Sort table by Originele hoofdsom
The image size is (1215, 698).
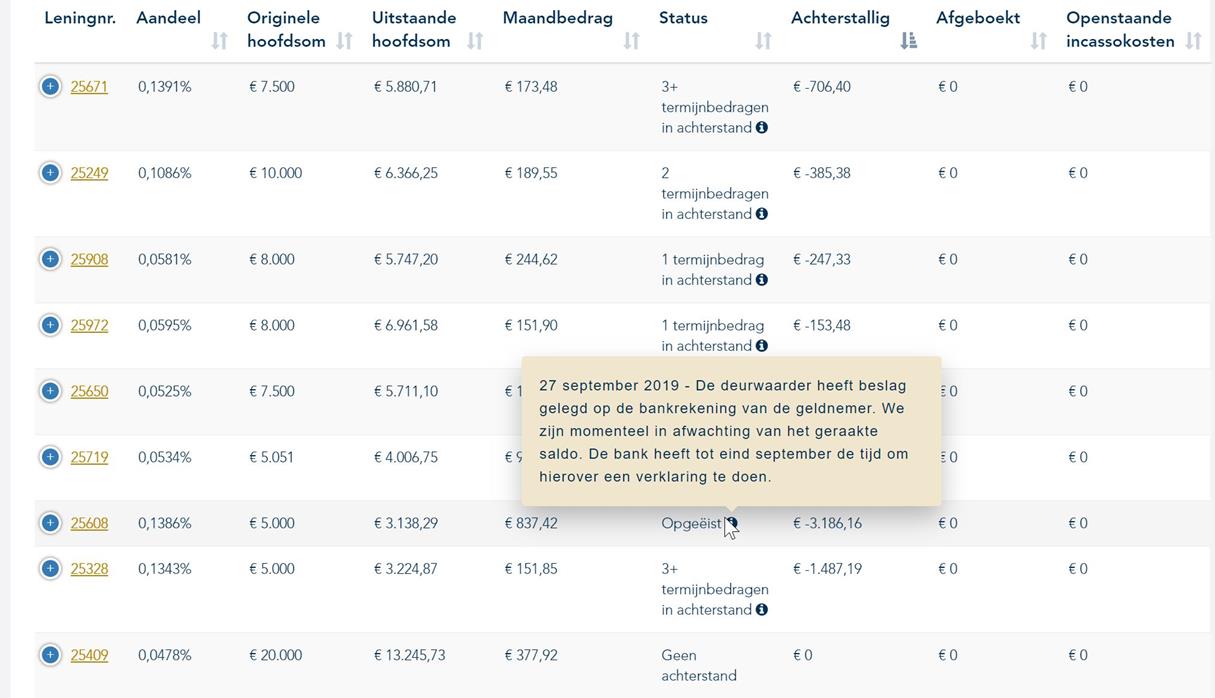pos(344,41)
